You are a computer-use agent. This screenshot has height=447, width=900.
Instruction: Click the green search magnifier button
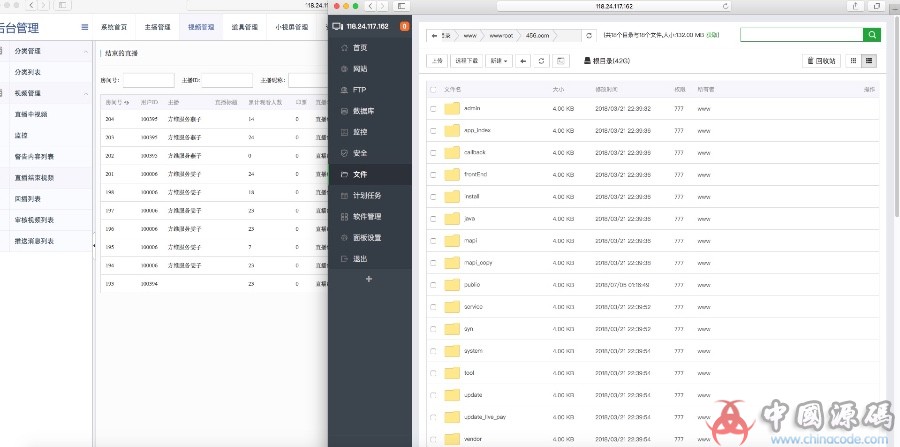[x=871, y=35]
